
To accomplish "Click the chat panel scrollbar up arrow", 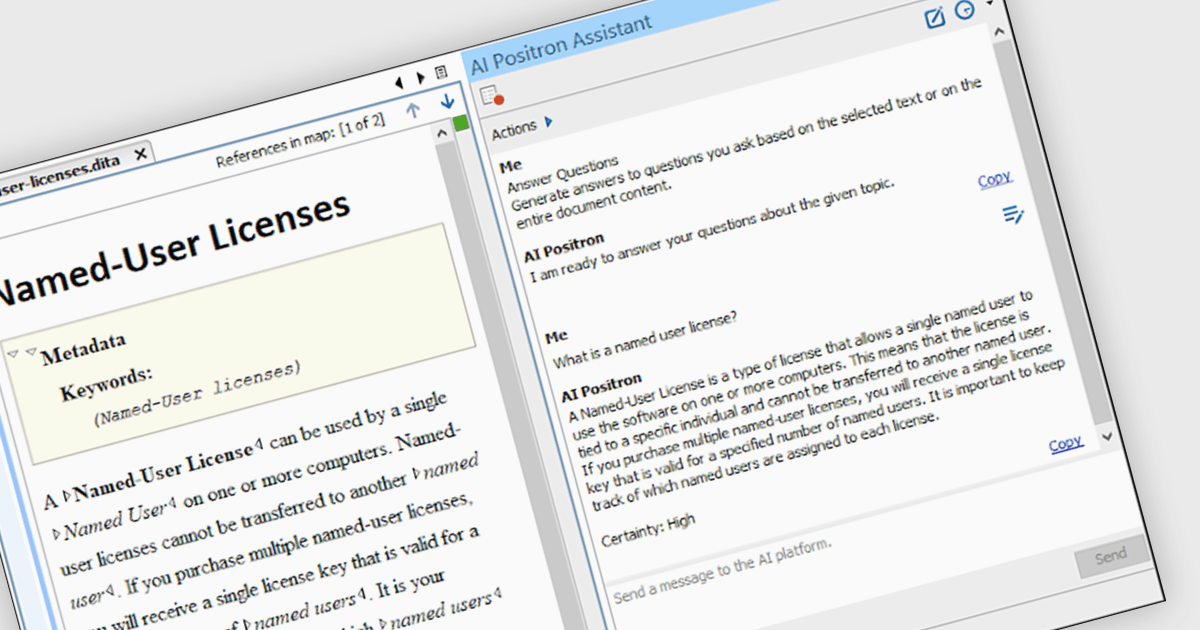I will [x=998, y=31].
